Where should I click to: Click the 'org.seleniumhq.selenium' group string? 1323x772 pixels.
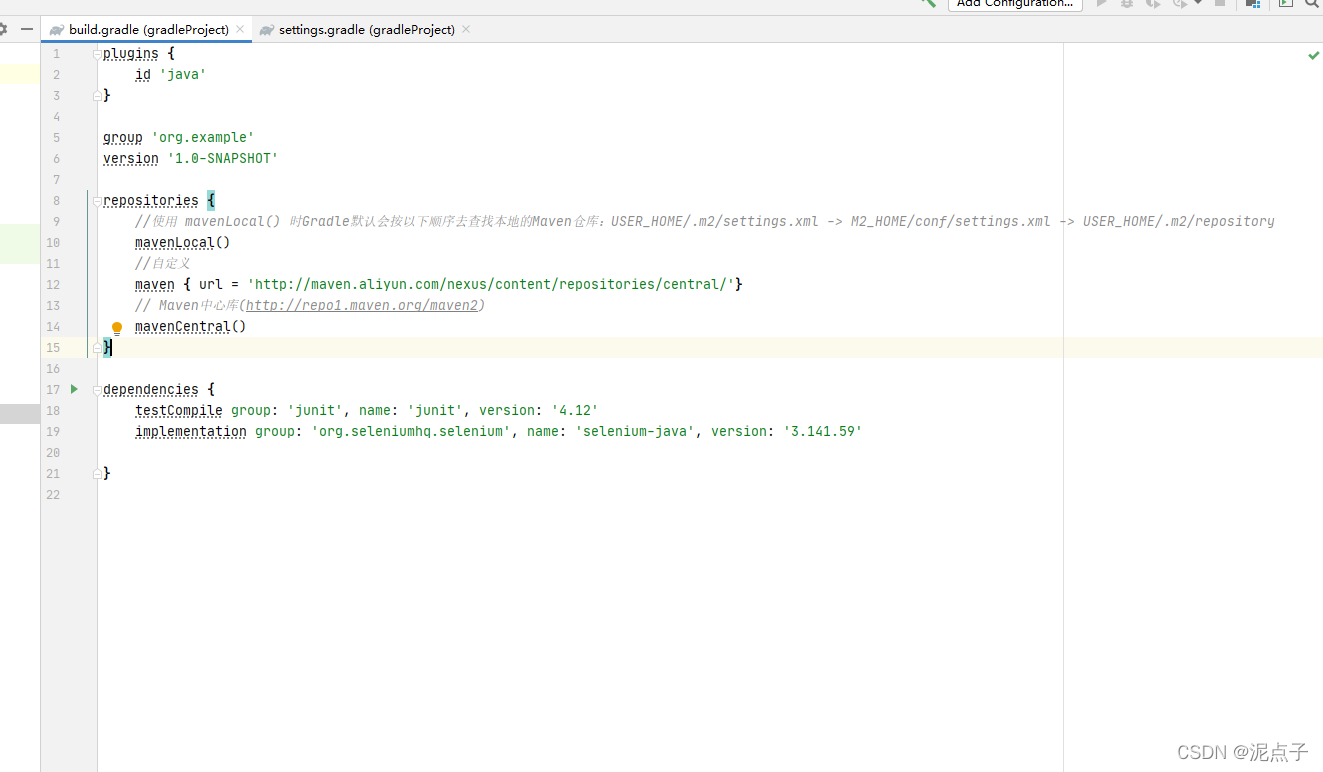[412, 431]
